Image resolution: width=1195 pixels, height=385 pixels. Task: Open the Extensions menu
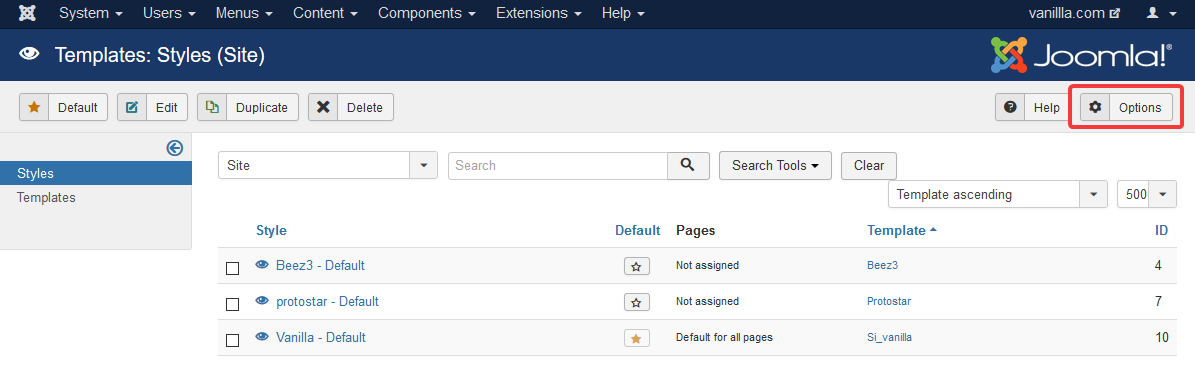(539, 13)
